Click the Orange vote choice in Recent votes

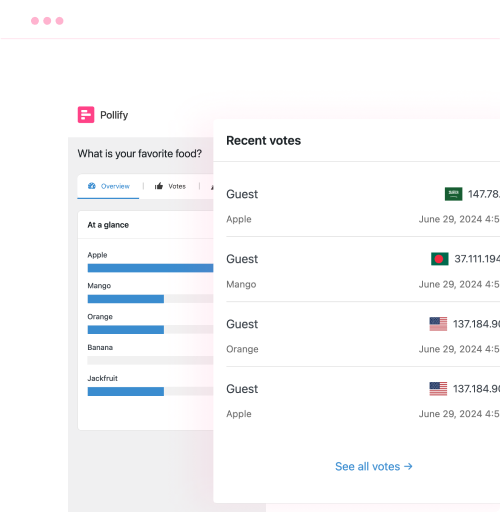click(x=242, y=349)
